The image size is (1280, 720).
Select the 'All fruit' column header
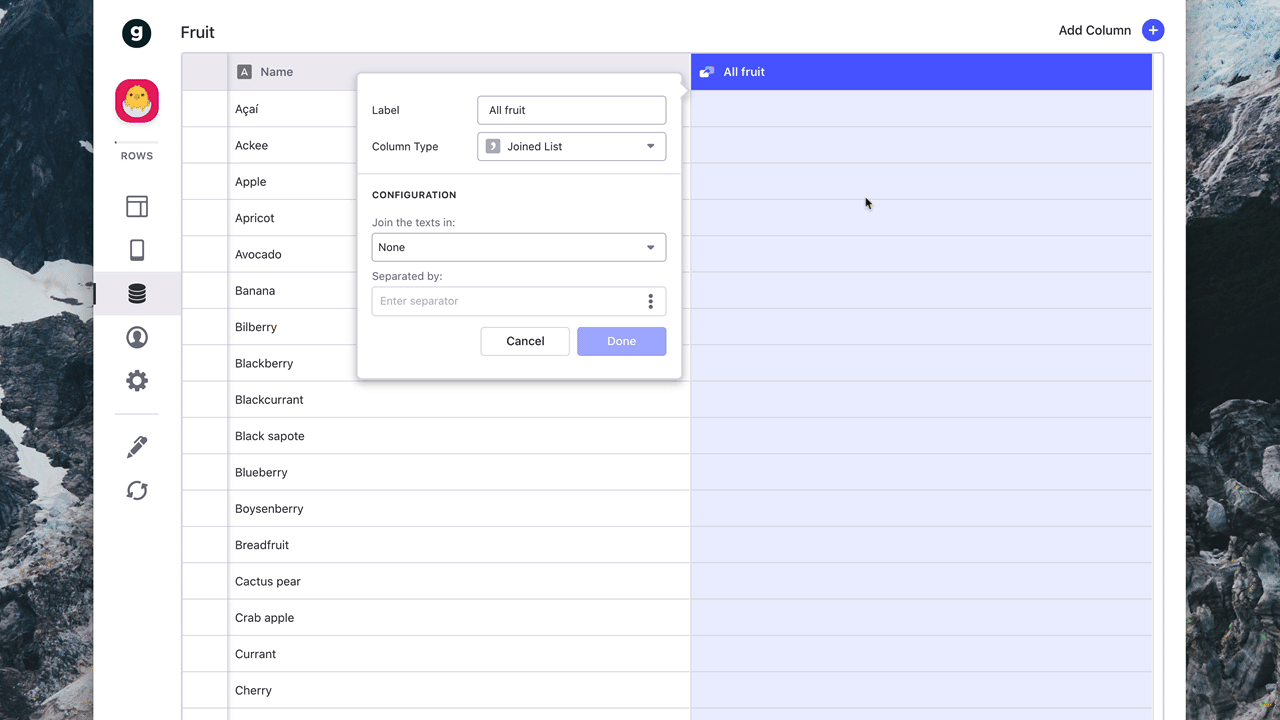click(920, 72)
